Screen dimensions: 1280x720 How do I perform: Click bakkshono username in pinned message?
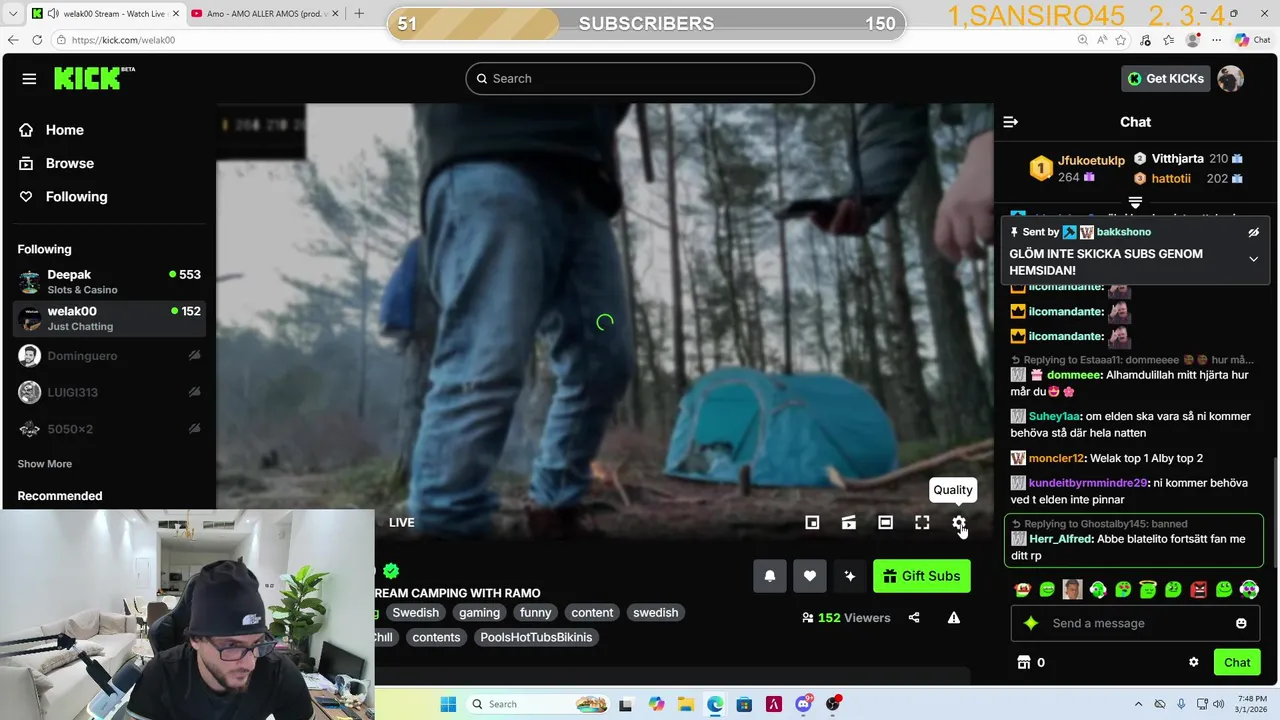(1124, 232)
